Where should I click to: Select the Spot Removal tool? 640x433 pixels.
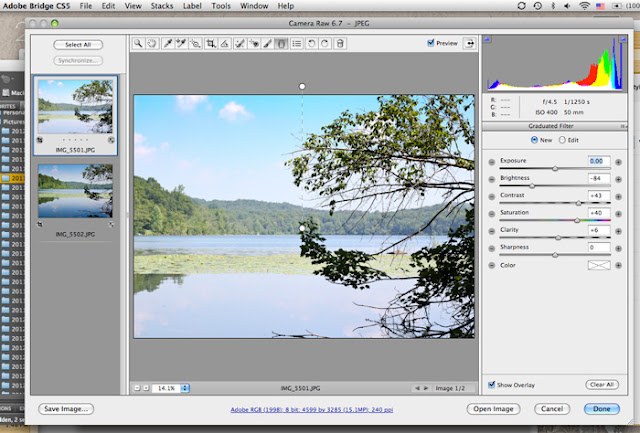[x=240, y=43]
